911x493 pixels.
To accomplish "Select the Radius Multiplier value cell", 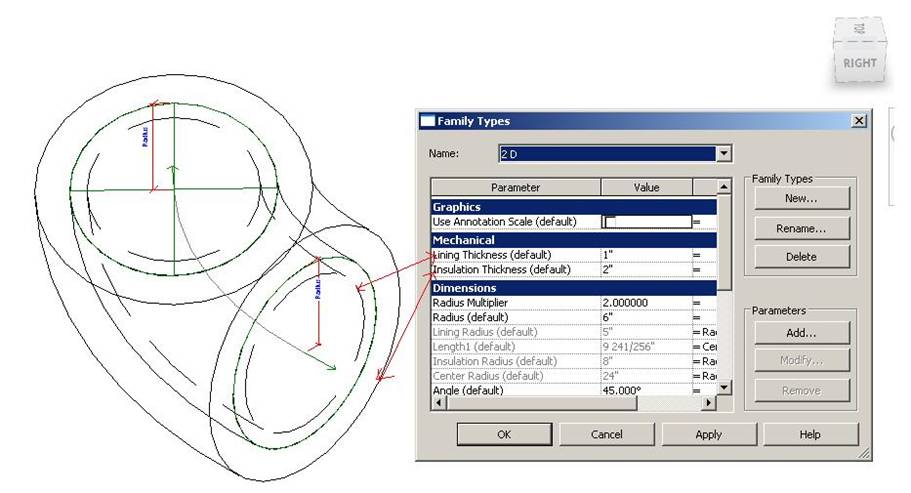I will click(644, 302).
